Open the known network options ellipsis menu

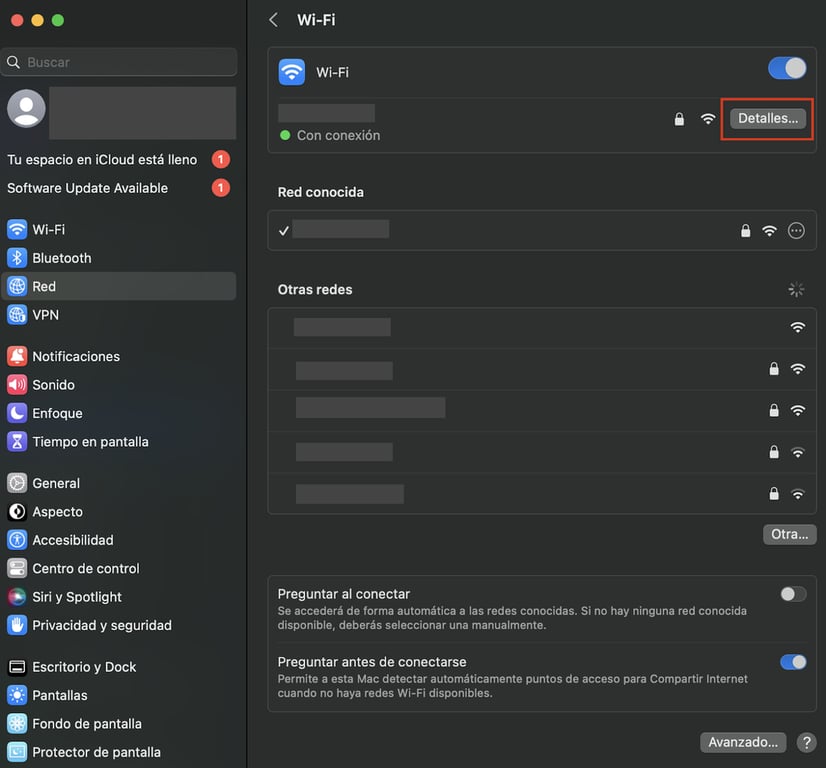click(x=796, y=230)
